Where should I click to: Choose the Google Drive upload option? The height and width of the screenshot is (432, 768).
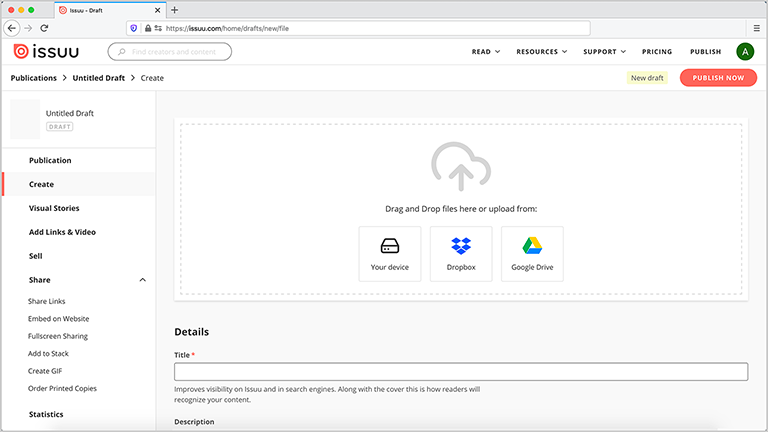coord(532,246)
